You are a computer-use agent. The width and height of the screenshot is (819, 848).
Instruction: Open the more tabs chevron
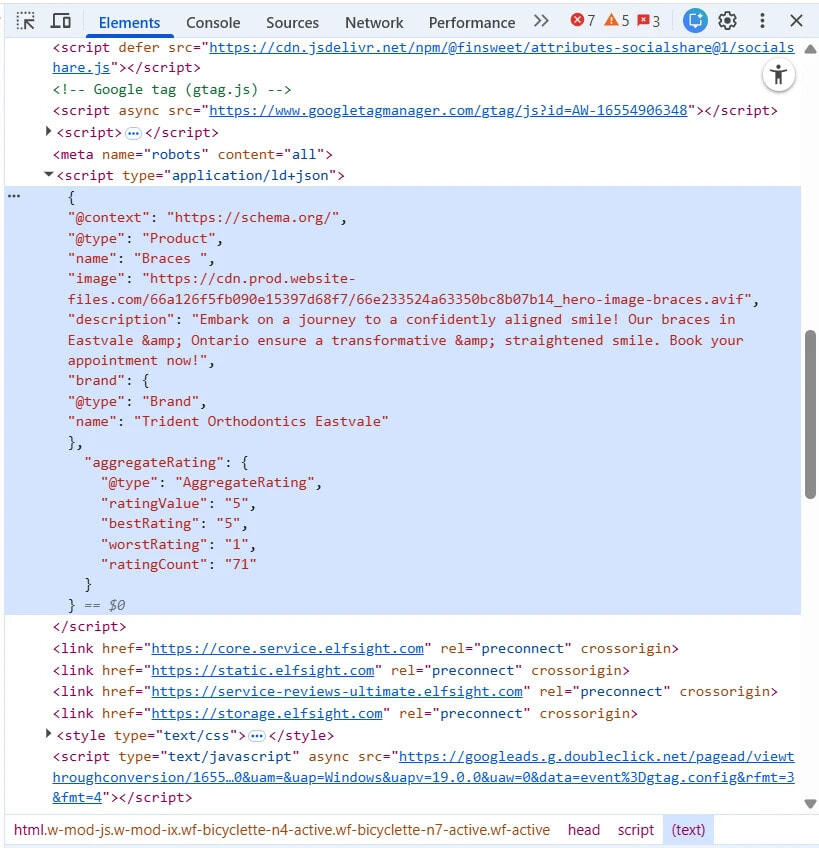tap(541, 21)
